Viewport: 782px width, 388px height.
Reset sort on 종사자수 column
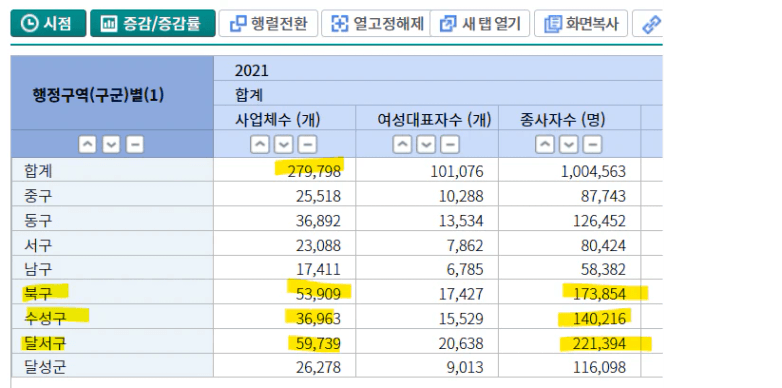pos(592,145)
